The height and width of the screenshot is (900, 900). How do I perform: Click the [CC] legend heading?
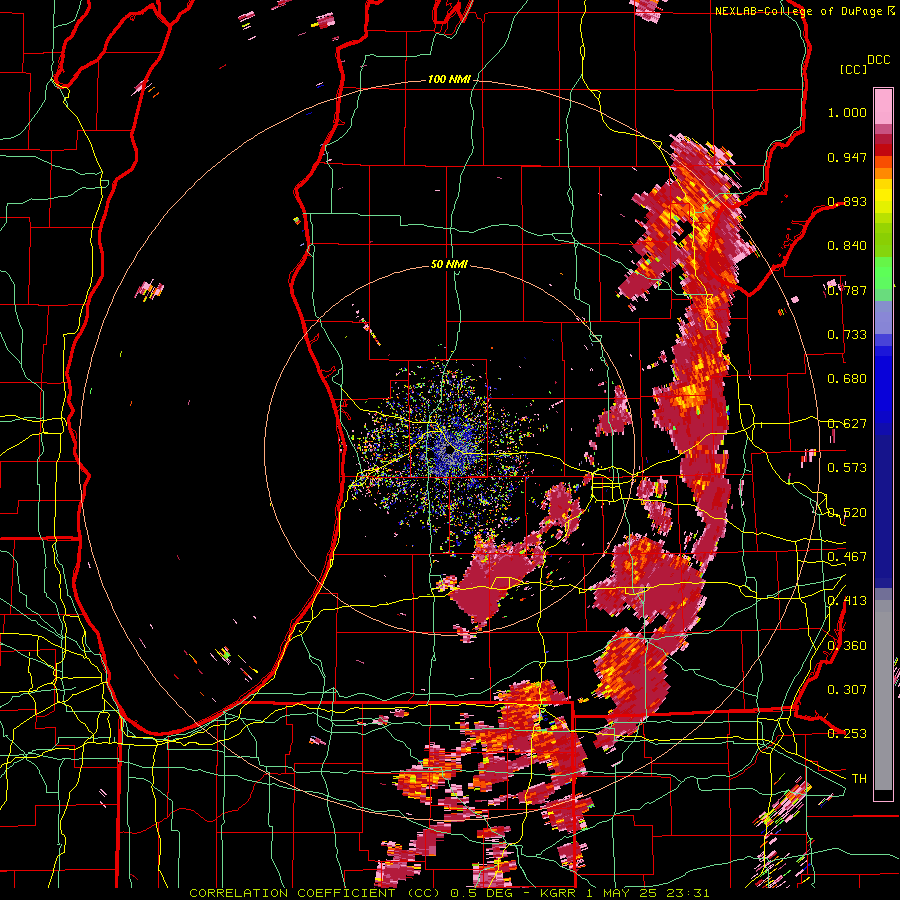853,69
